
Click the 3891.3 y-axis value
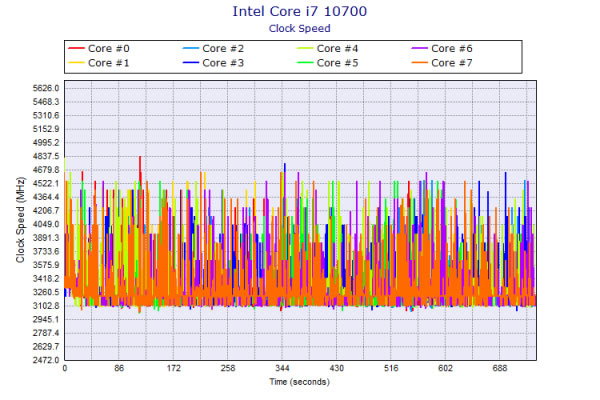click(46, 238)
